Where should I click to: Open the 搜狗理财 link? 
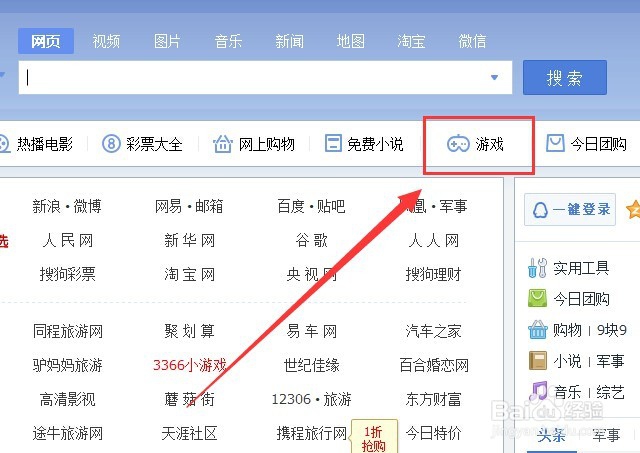tap(433, 274)
